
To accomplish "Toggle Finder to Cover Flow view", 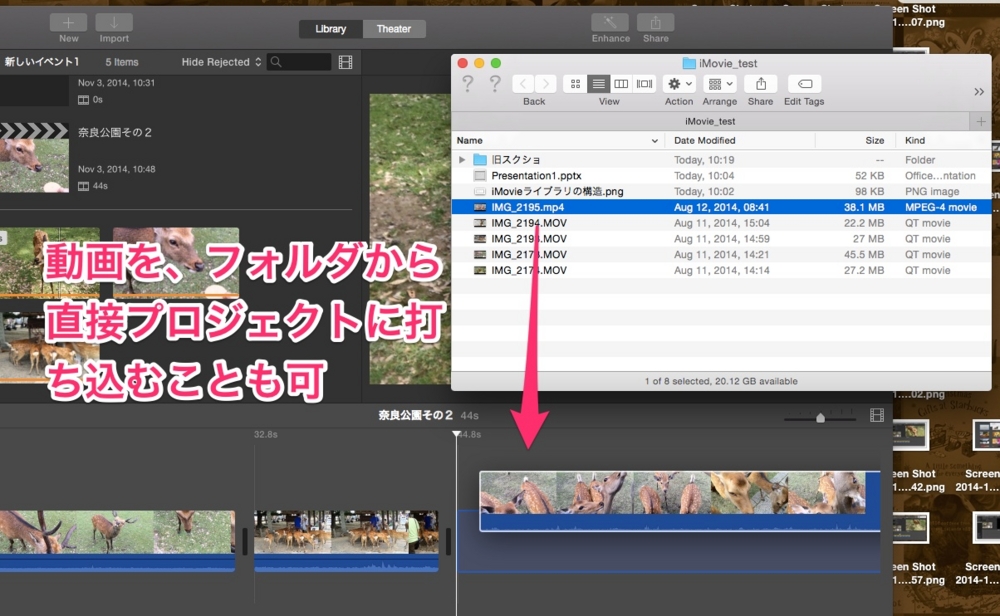I will tap(644, 83).
